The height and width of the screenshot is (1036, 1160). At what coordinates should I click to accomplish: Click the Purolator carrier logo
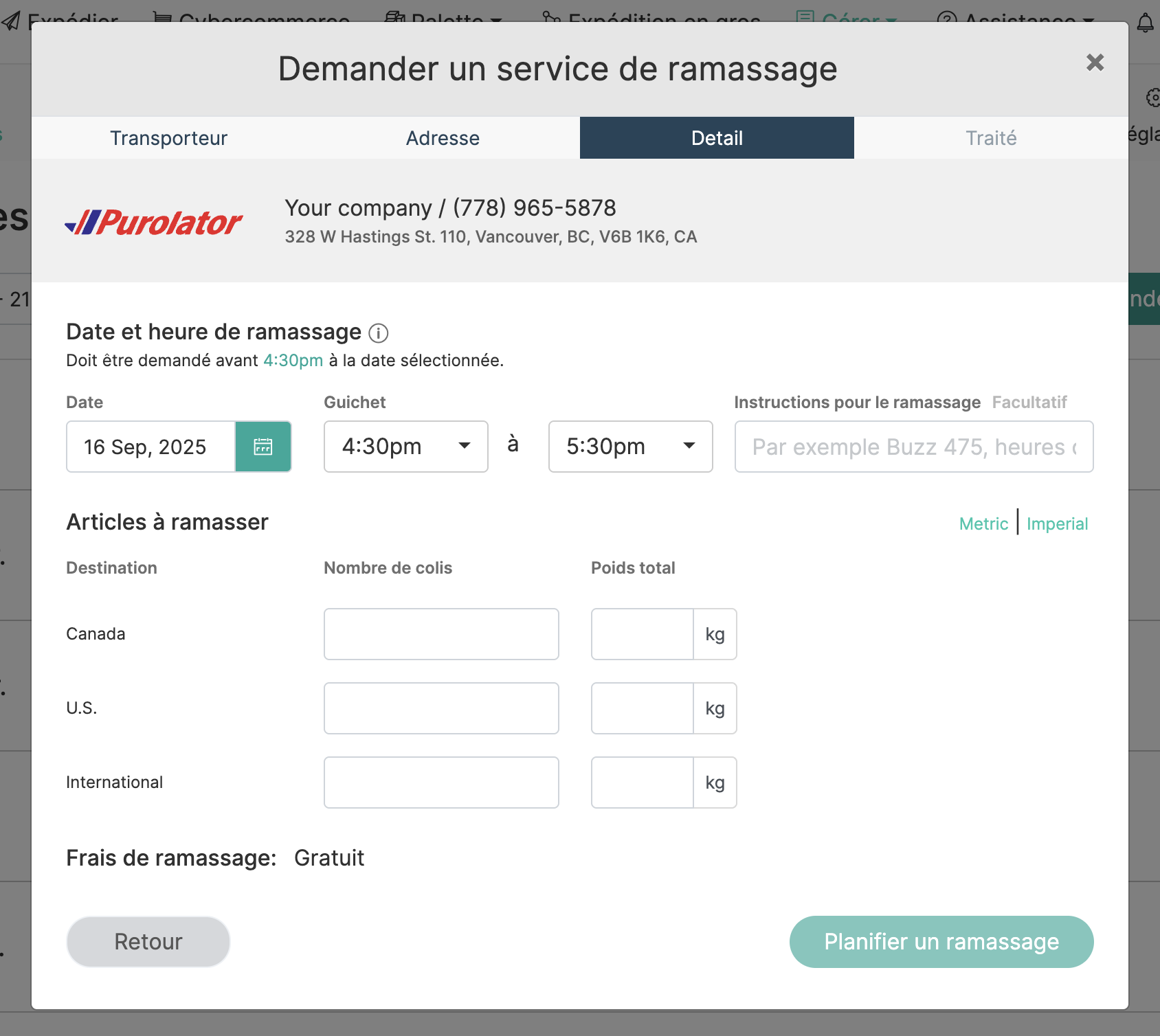pyautogui.click(x=154, y=223)
